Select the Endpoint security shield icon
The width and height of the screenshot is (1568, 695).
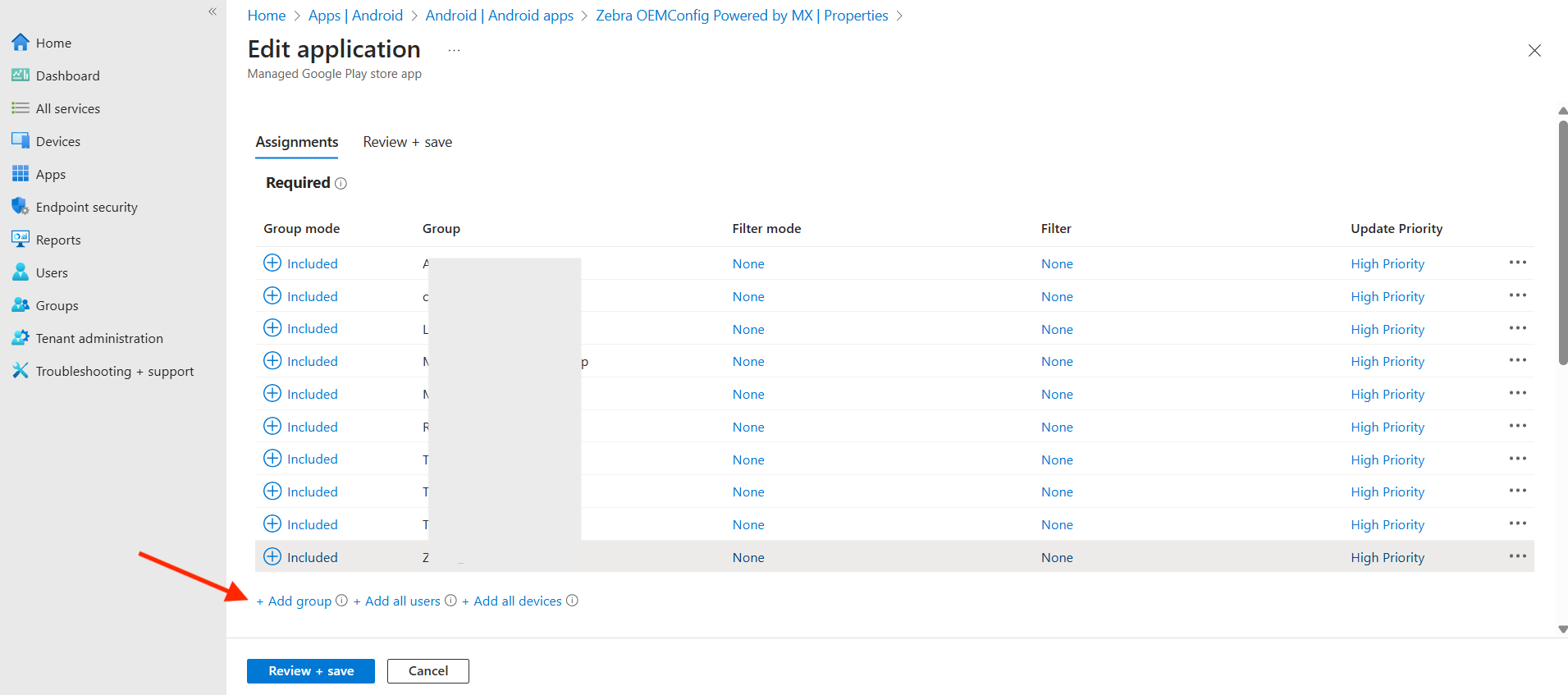[x=21, y=206]
